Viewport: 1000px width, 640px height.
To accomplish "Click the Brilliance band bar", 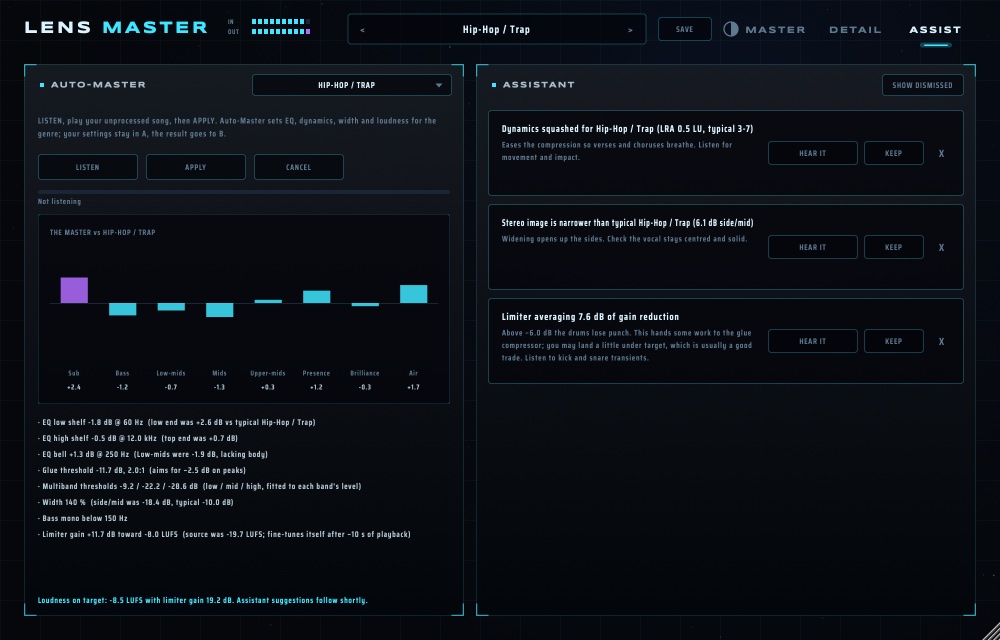I will point(365,305).
